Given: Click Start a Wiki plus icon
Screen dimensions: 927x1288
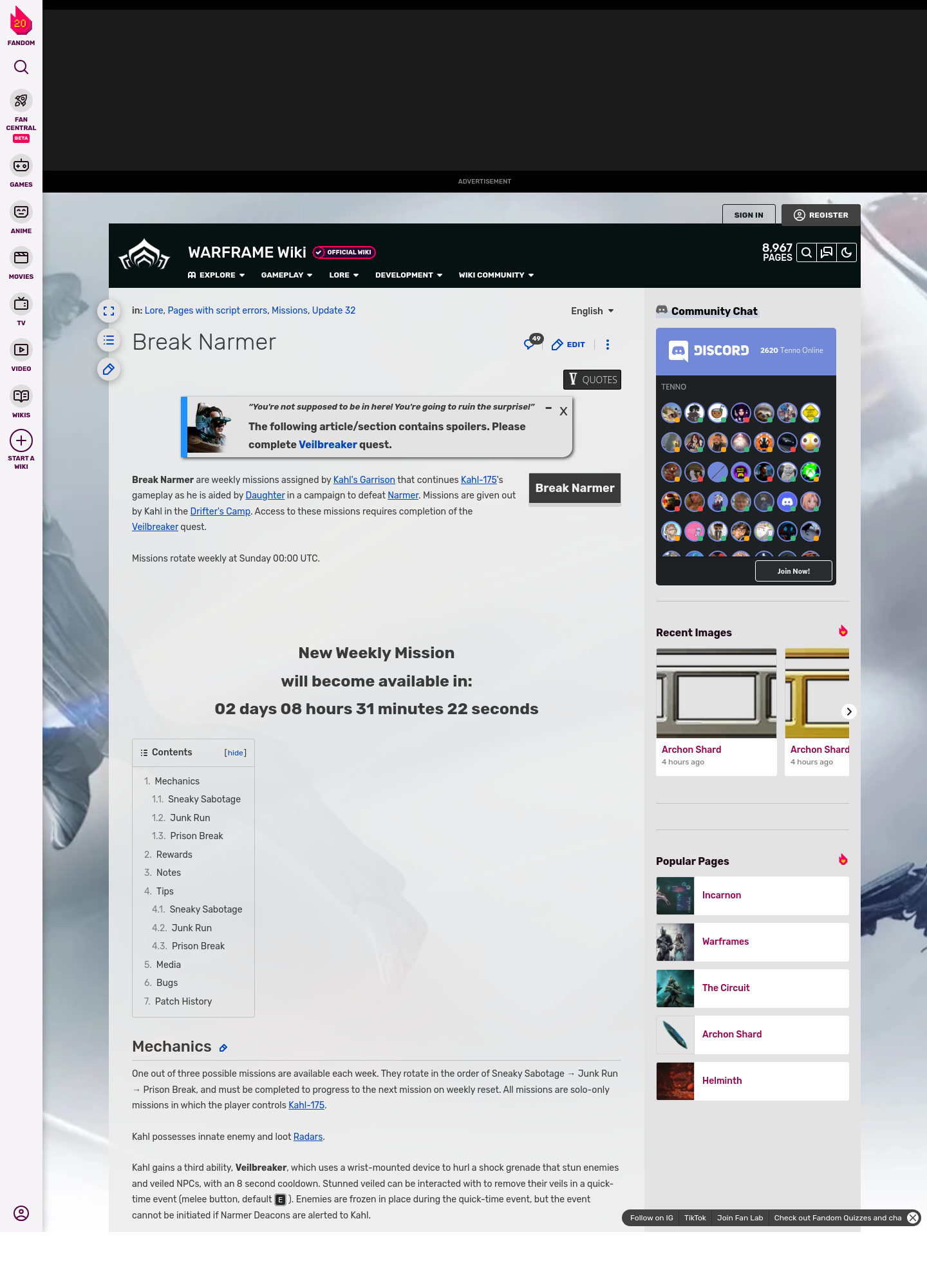Looking at the screenshot, I should 21,440.
